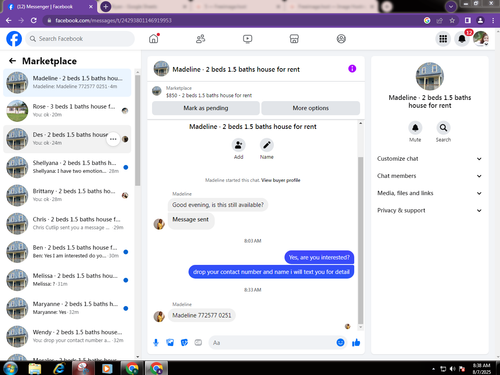500x375 pixels.
Task: Expand Media, files and links section
Action: pos(430,193)
